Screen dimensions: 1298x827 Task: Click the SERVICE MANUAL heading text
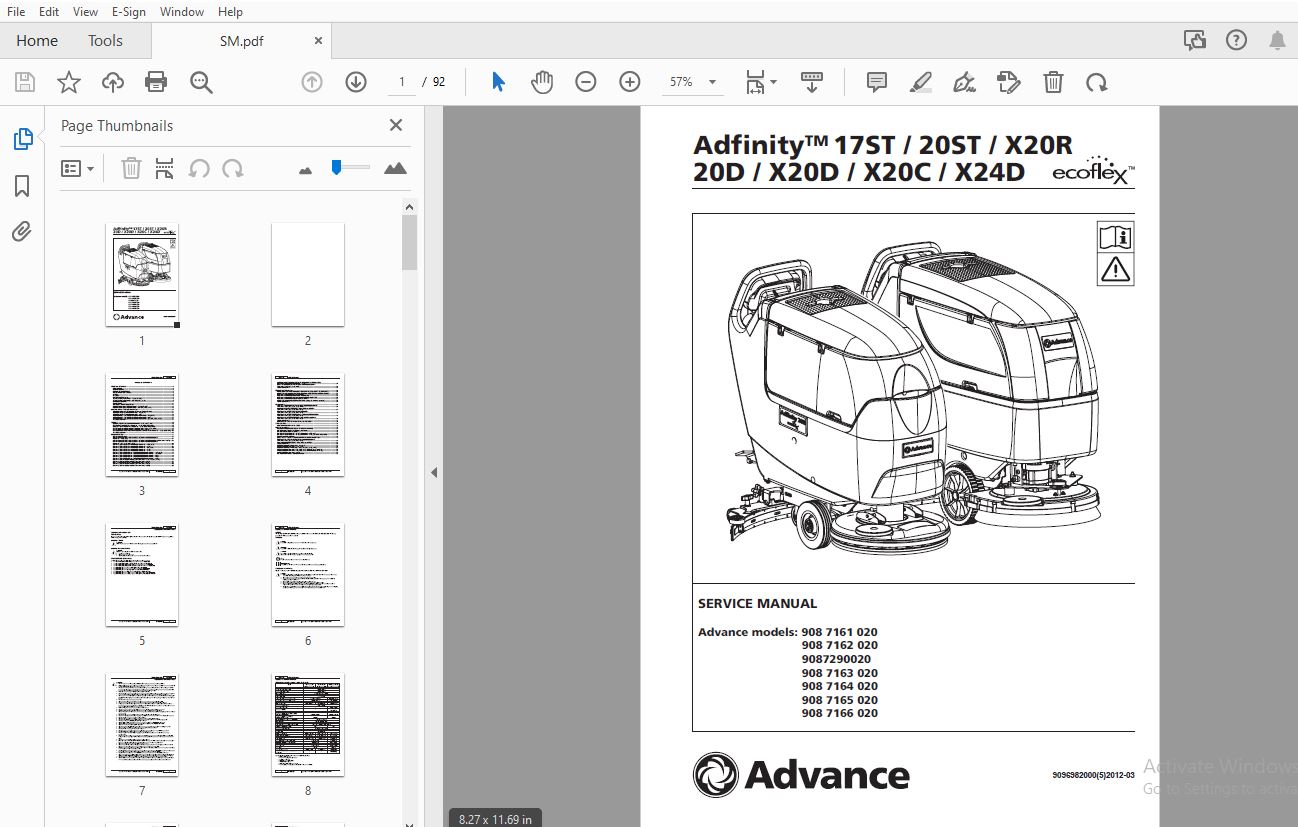757,603
